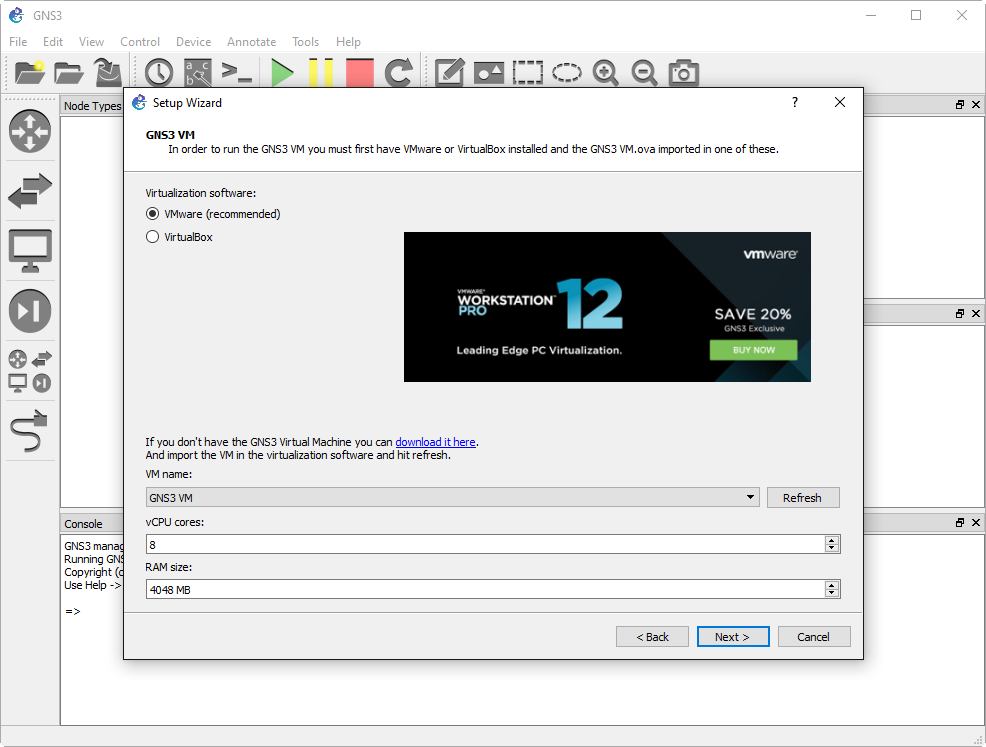Open project with the folder toolbar icon

[69, 72]
